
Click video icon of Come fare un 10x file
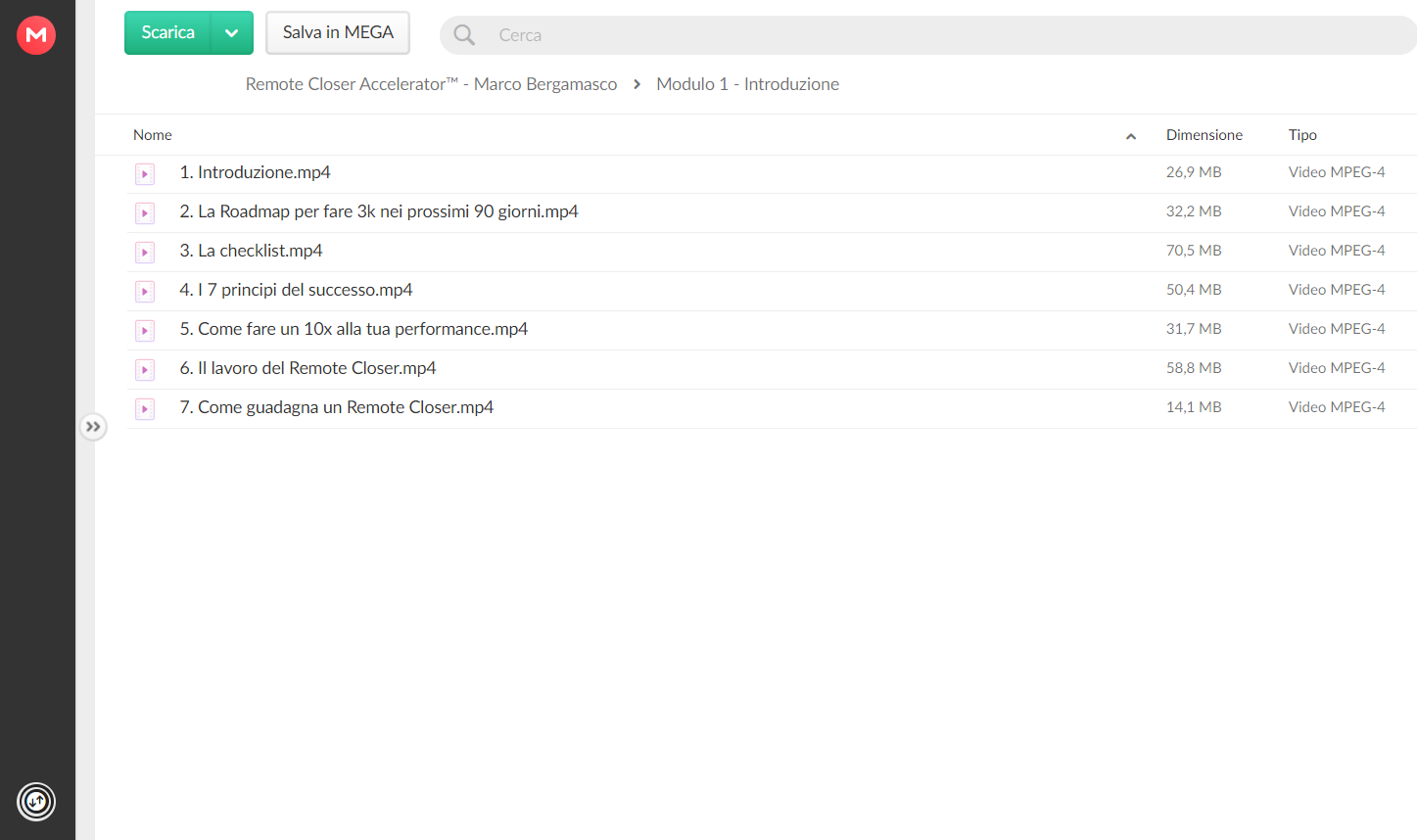point(145,330)
